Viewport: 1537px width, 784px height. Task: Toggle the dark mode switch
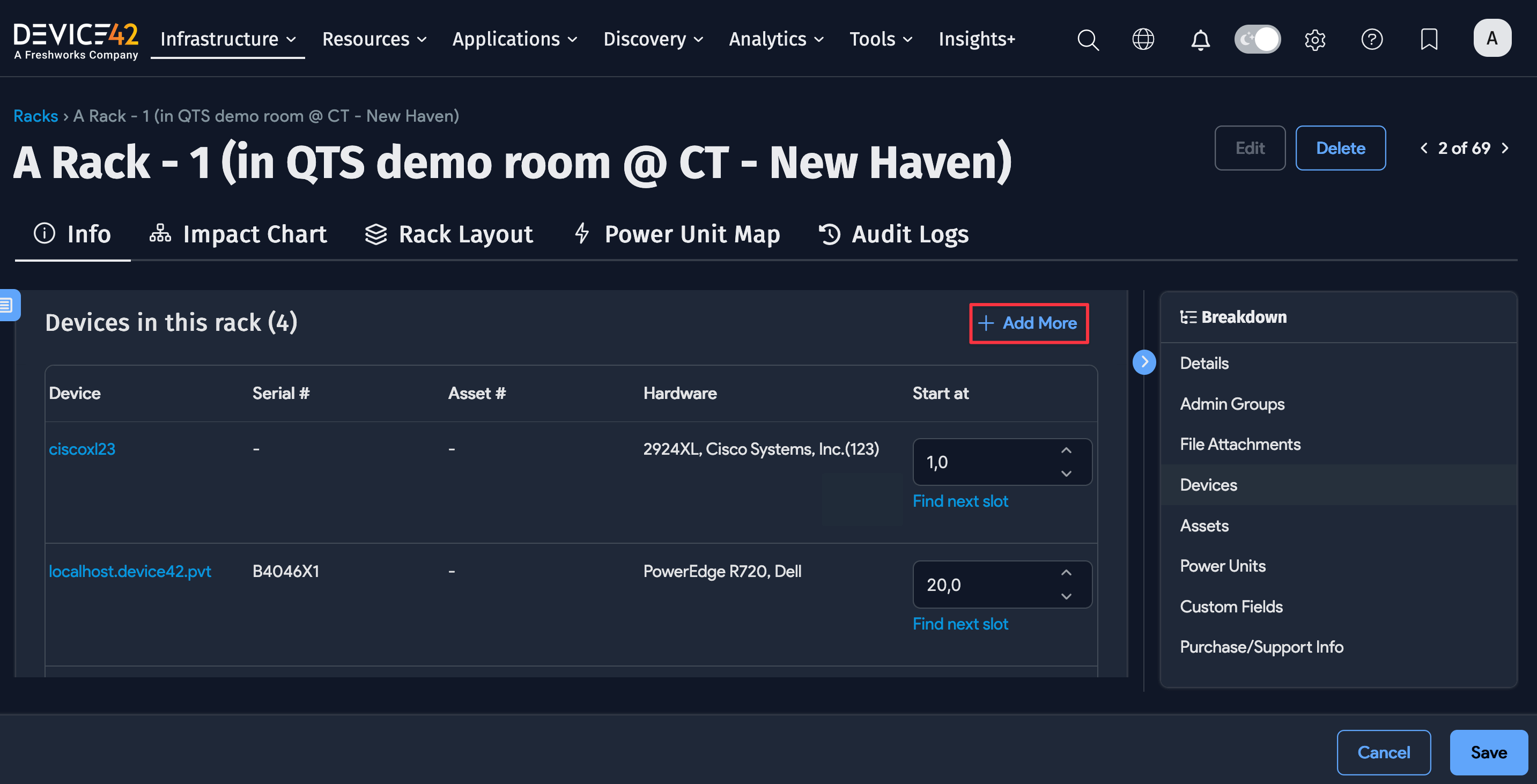tap(1257, 39)
